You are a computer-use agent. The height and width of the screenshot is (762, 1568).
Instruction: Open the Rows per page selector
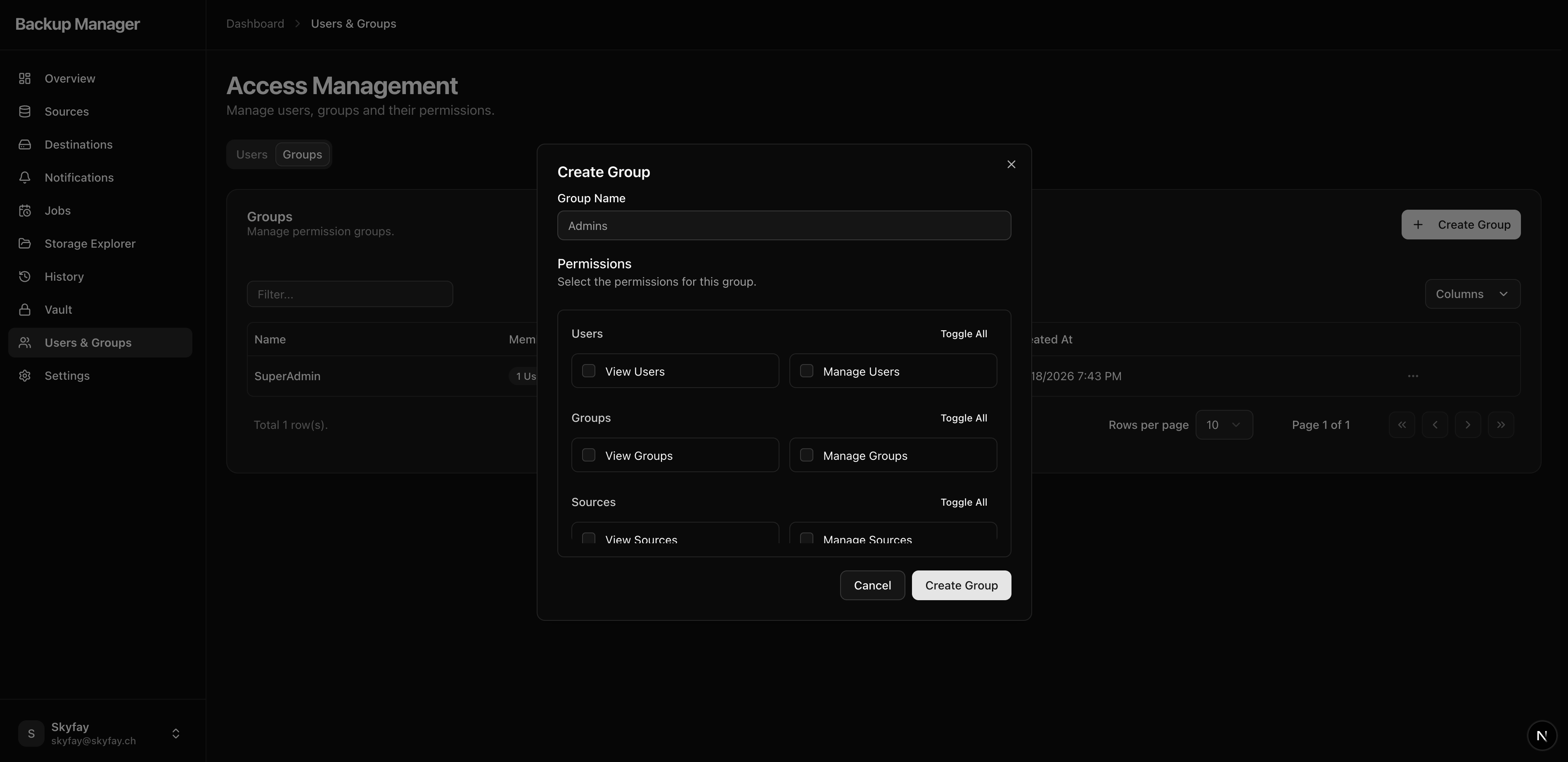point(1224,424)
